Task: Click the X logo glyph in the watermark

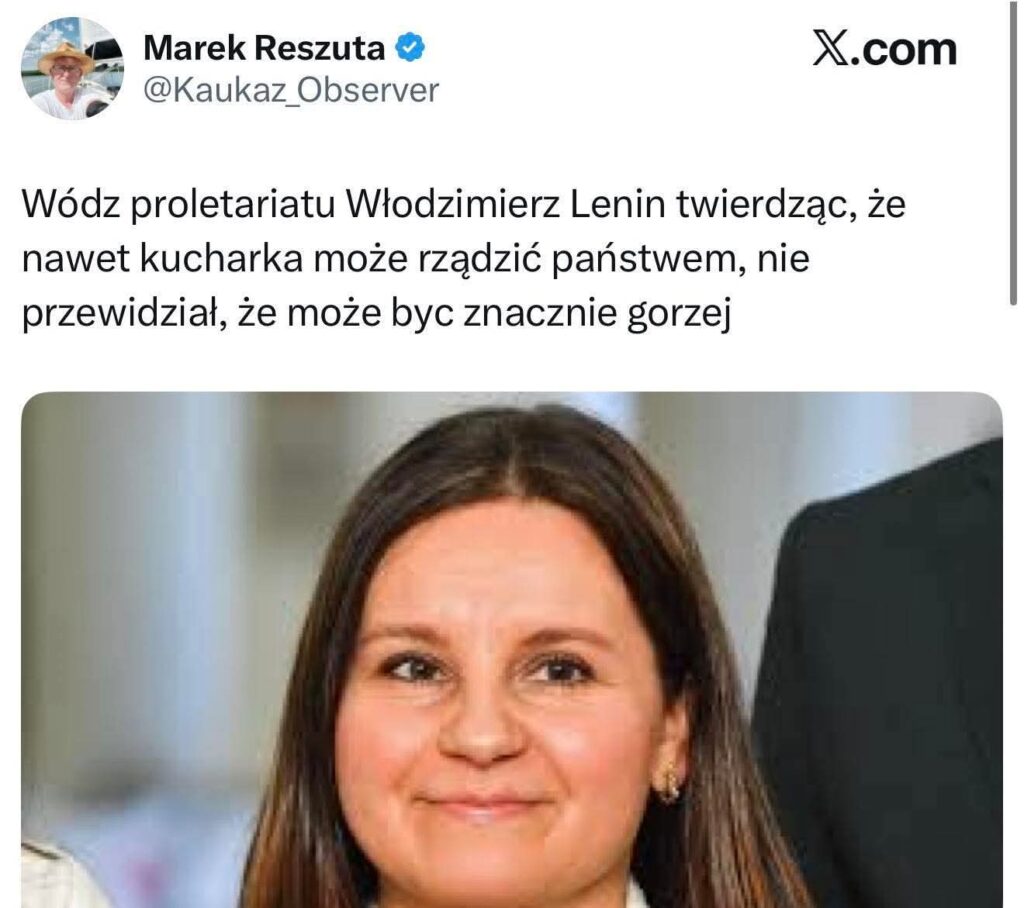Action: pyautogui.click(x=831, y=48)
